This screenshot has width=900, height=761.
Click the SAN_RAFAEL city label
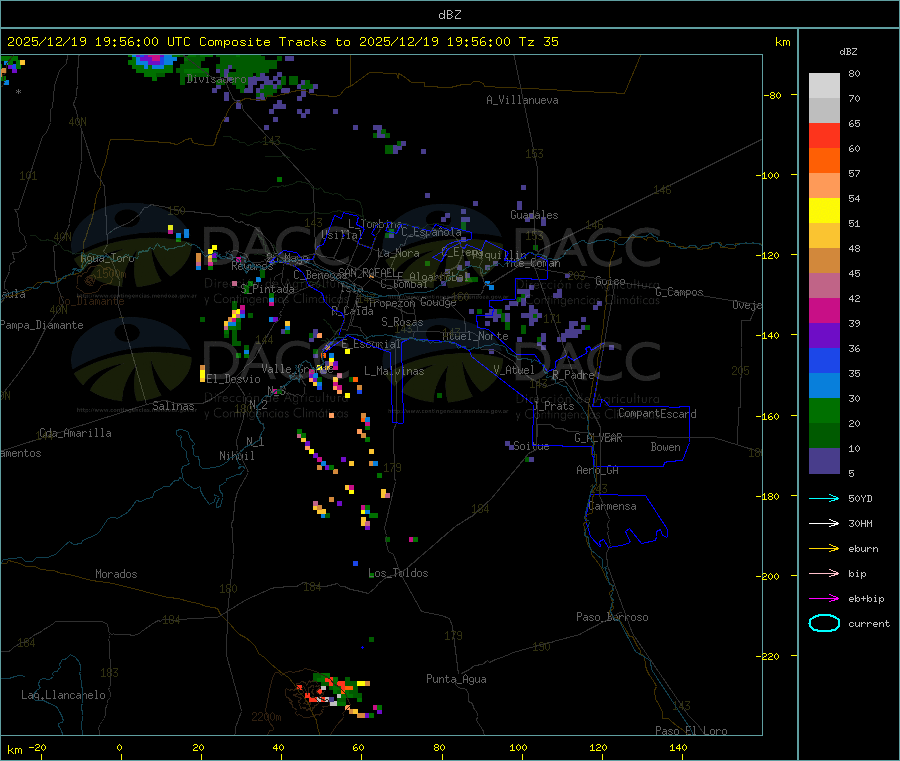click(x=367, y=272)
